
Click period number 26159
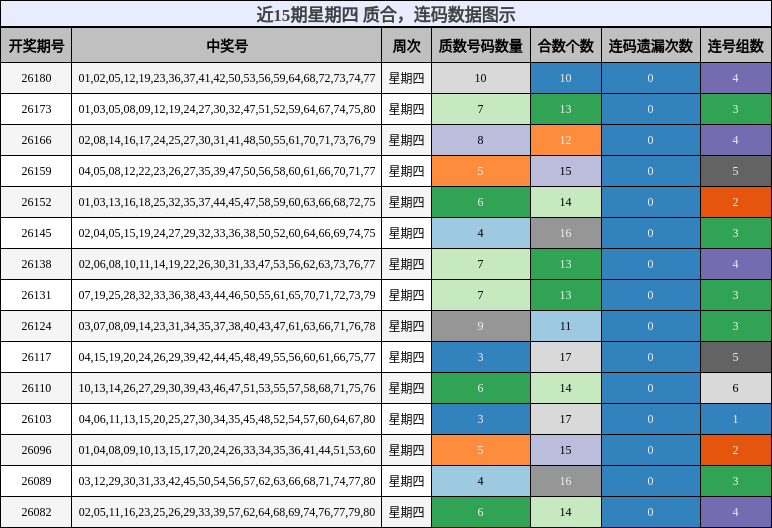pyautogui.click(x=36, y=171)
